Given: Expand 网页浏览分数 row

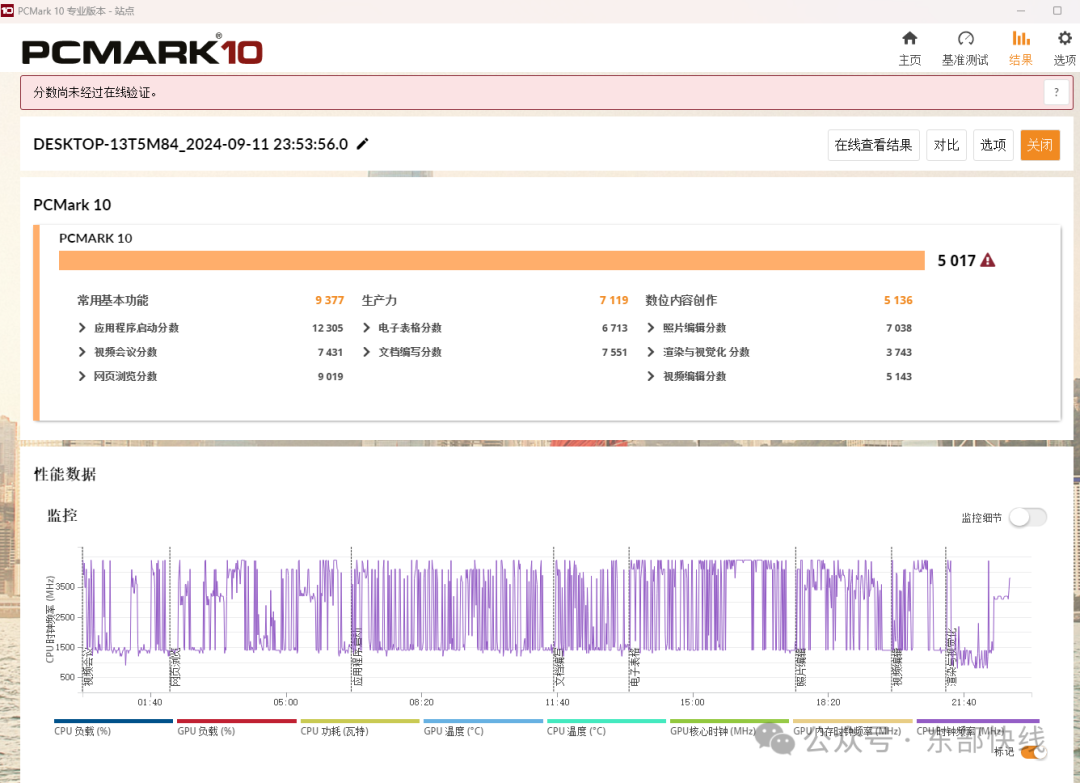Looking at the screenshot, I should [82, 376].
